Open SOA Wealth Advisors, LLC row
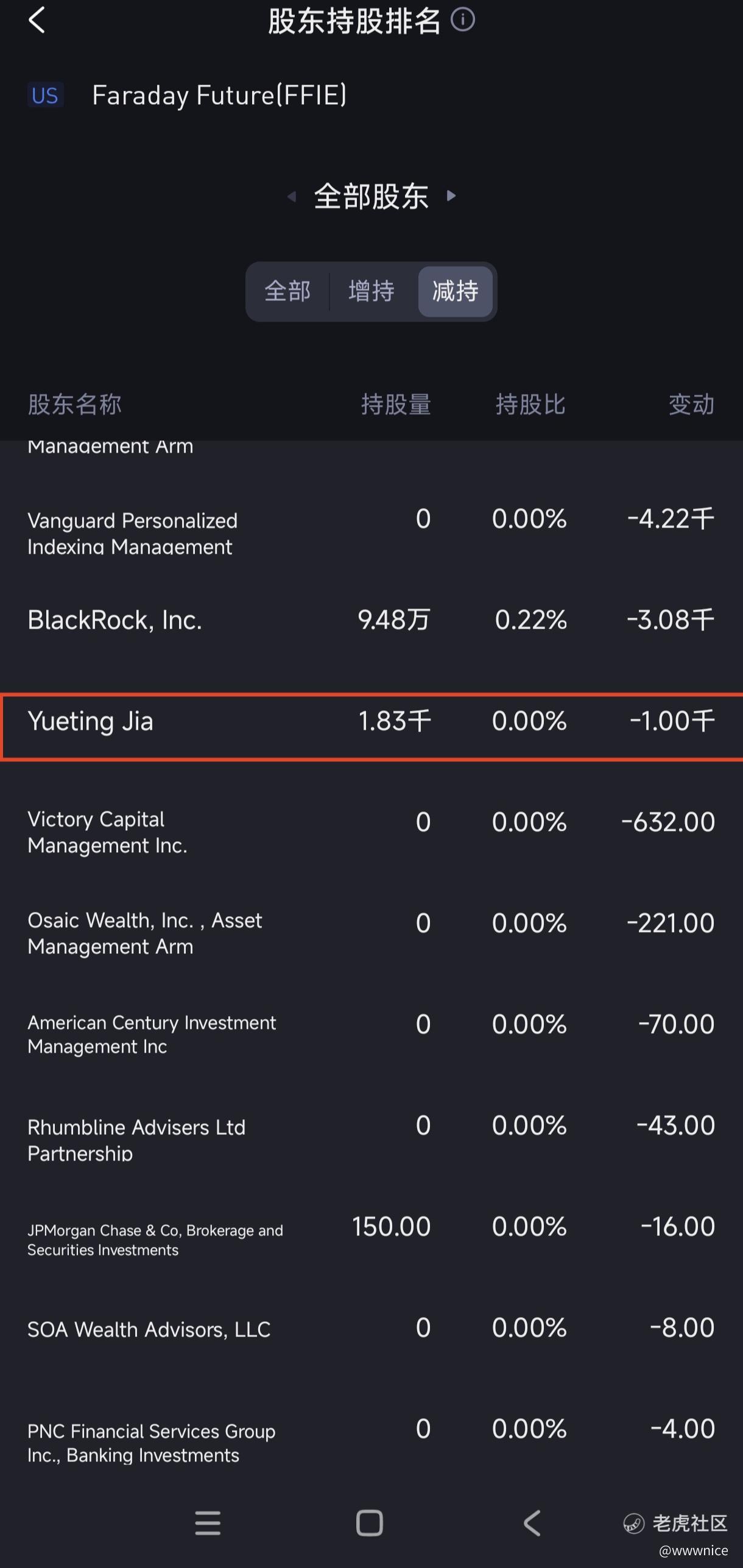 [x=371, y=1329]
